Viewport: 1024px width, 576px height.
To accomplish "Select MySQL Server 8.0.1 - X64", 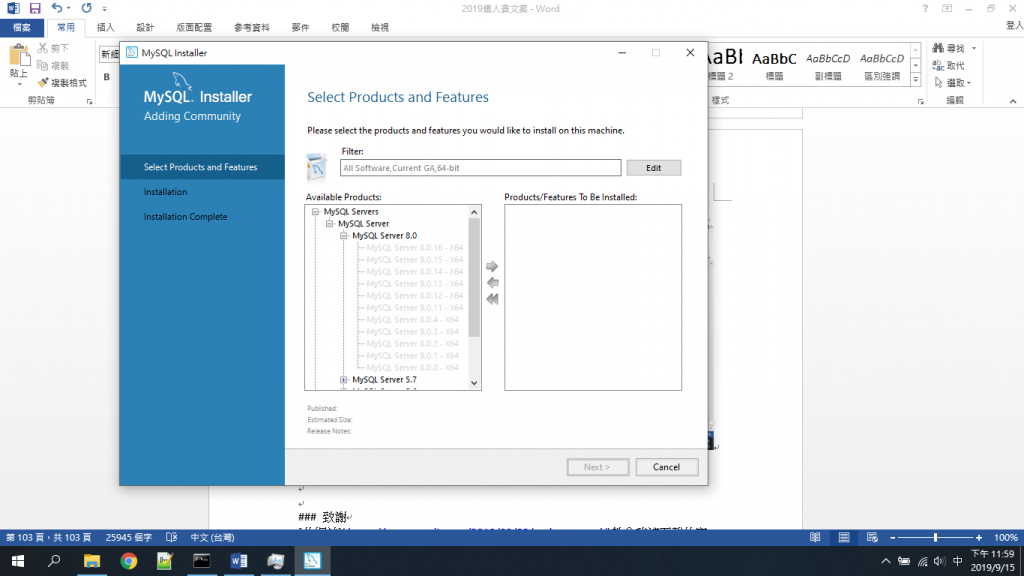I will point(412,355).
